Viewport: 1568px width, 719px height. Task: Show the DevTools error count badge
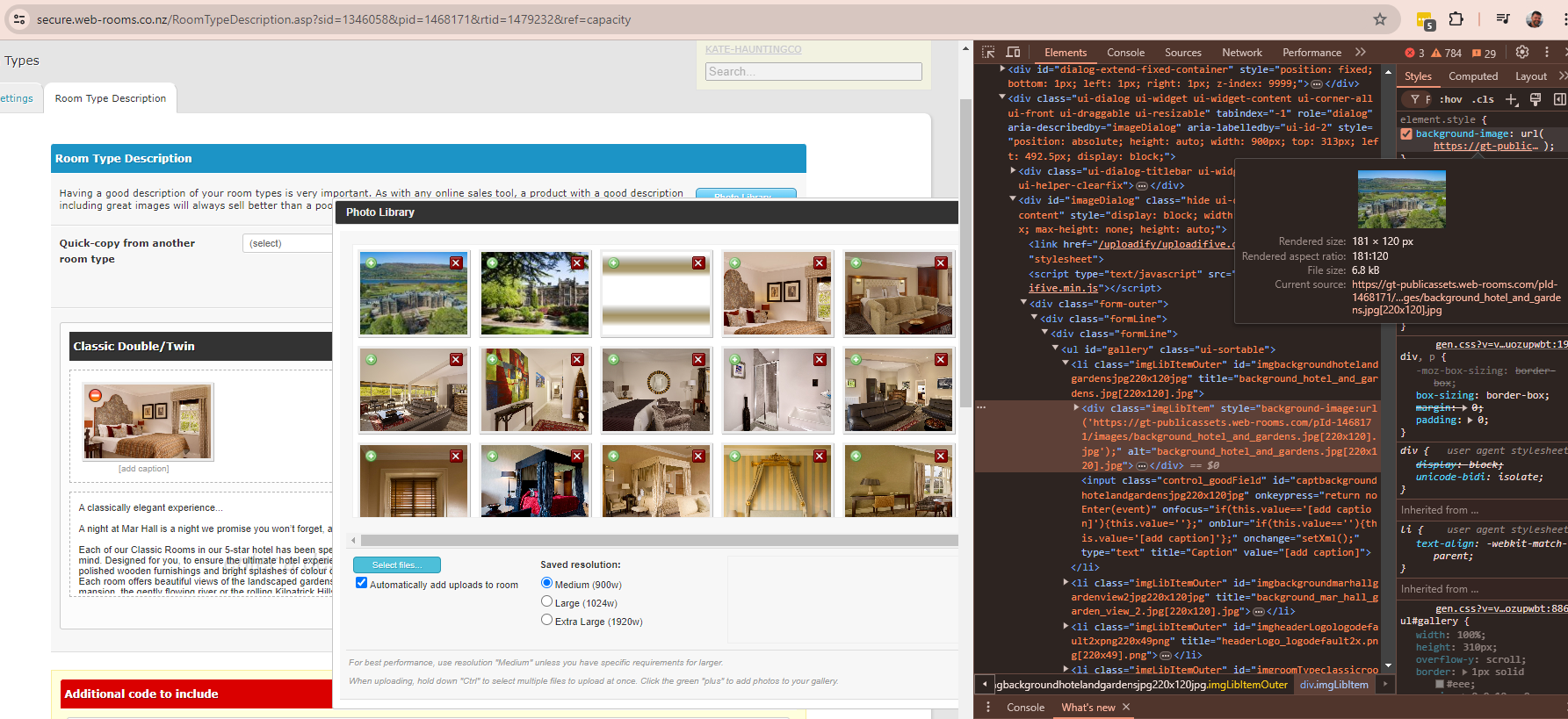point(1414,53)
